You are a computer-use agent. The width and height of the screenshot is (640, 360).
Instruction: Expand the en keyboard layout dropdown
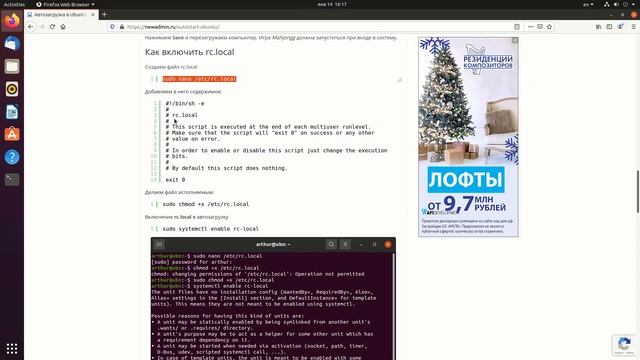[x=588, y=4]
